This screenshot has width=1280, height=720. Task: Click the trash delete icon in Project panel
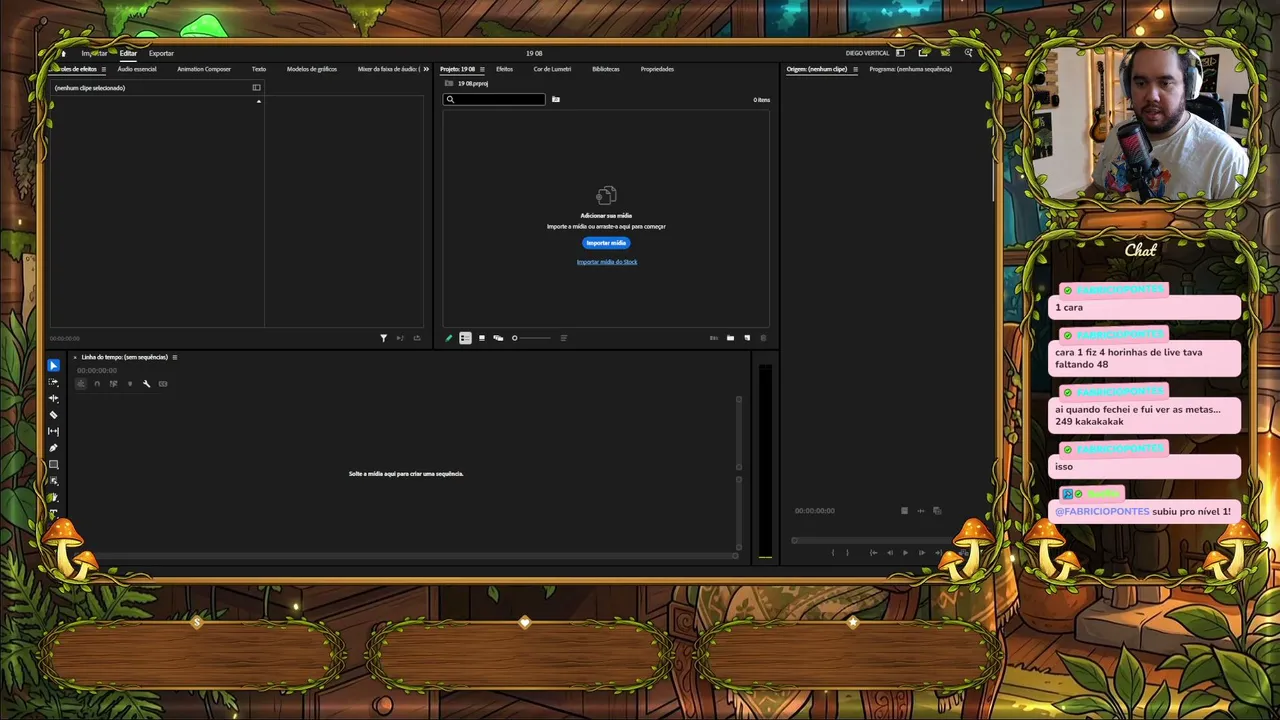tap(763, 338)
